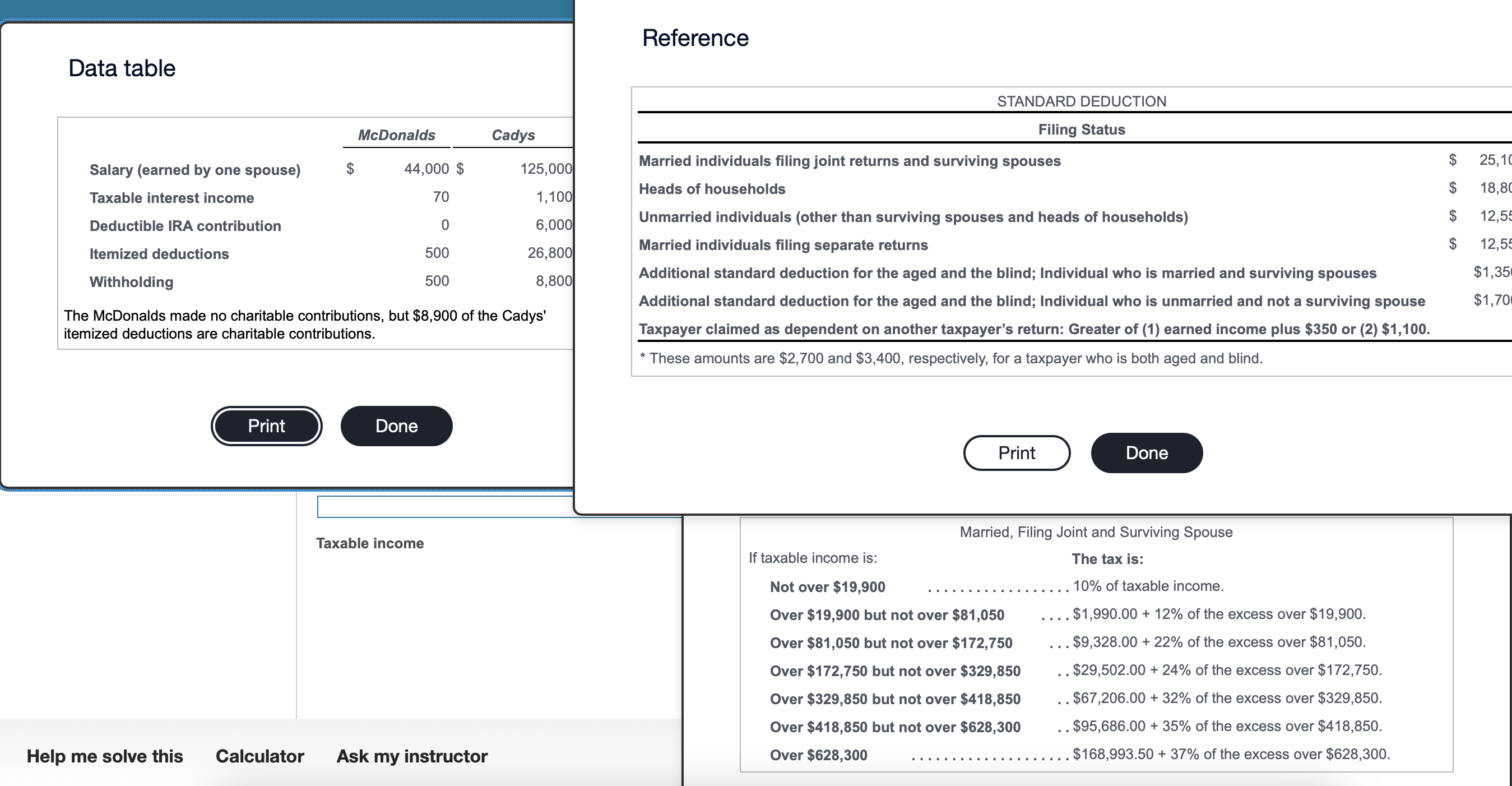
Task: Click Print in the Reference dialog
Action: (x=1016, y=452)
